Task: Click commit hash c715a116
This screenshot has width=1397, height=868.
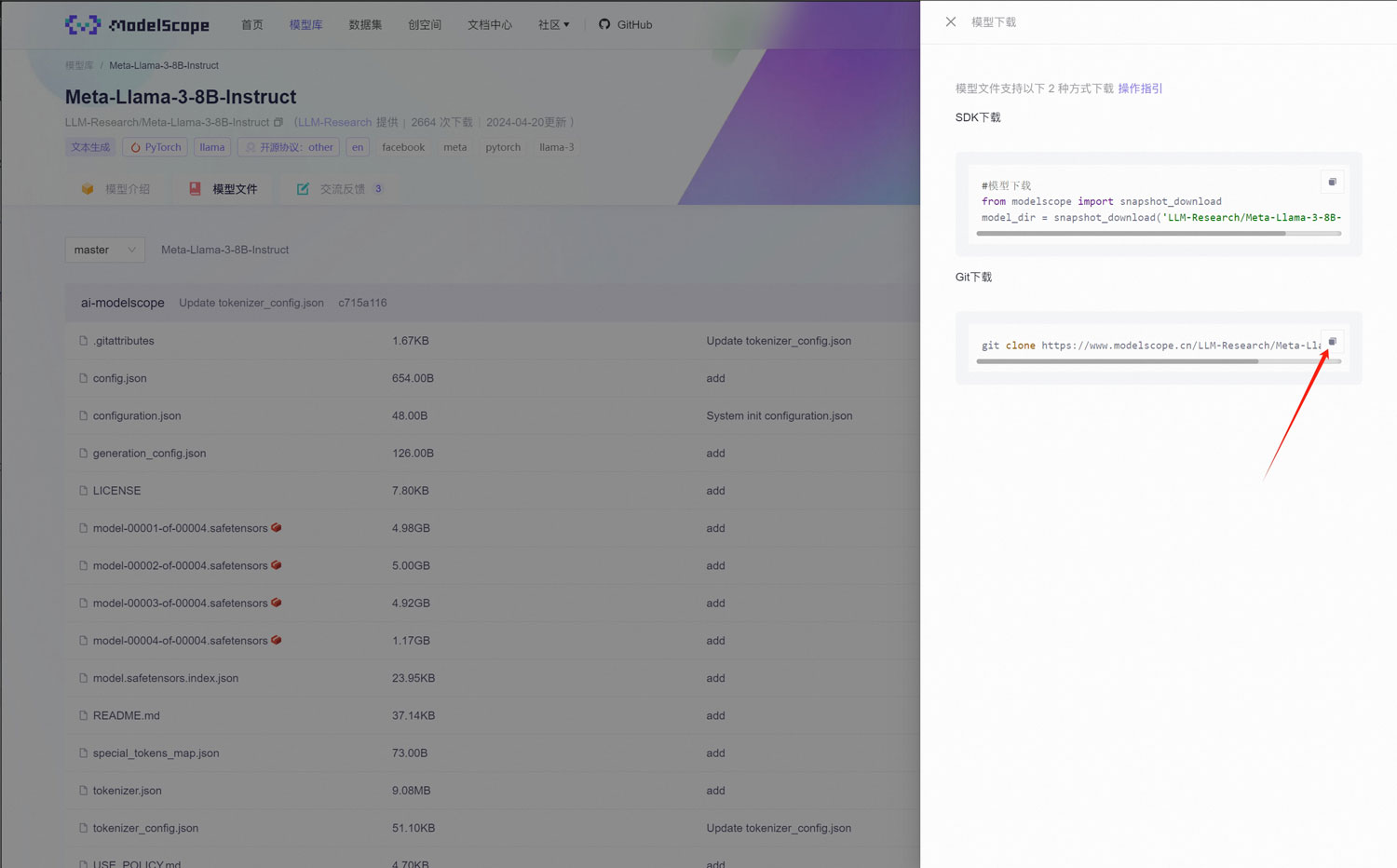Action: point(362,303)
